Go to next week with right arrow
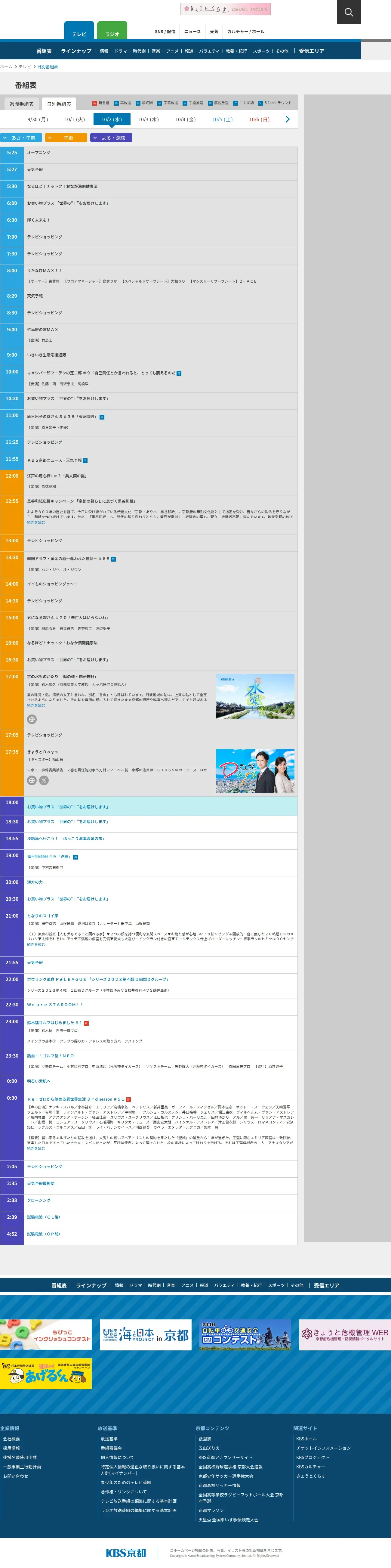The image size is (391, 1568). click(x=287, y=119)
